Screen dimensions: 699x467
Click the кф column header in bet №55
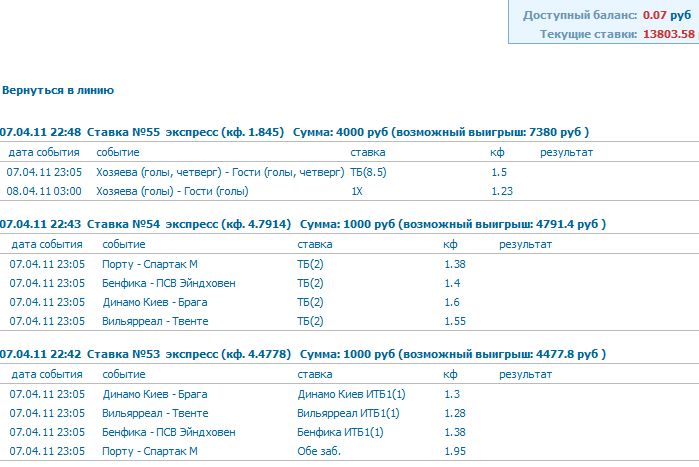click(497, 152)
